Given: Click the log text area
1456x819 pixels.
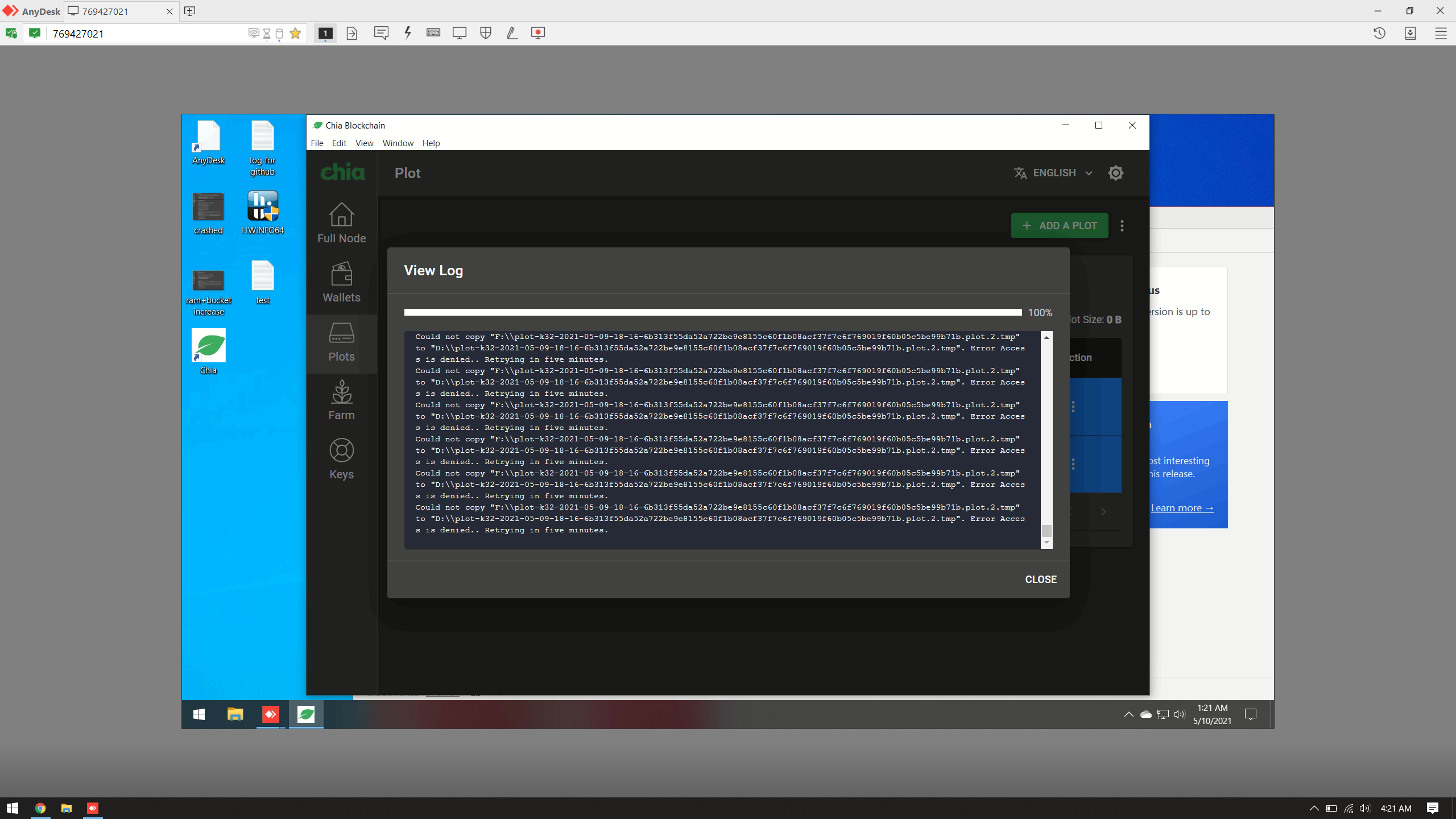Looking at the screenshot, I should tap(722, 440).
